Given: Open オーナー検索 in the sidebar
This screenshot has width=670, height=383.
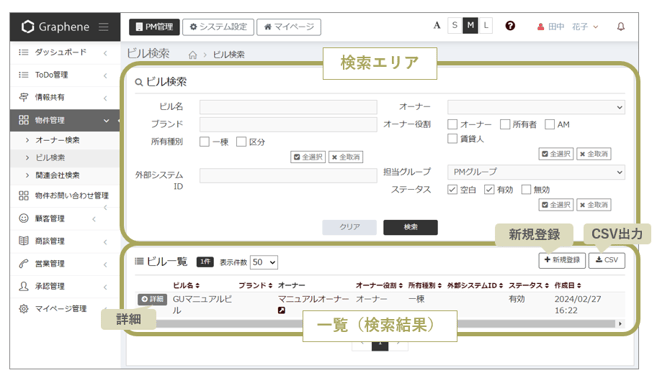Looking at the screenshot, I should pyautogui.click(x=57, y=140).
